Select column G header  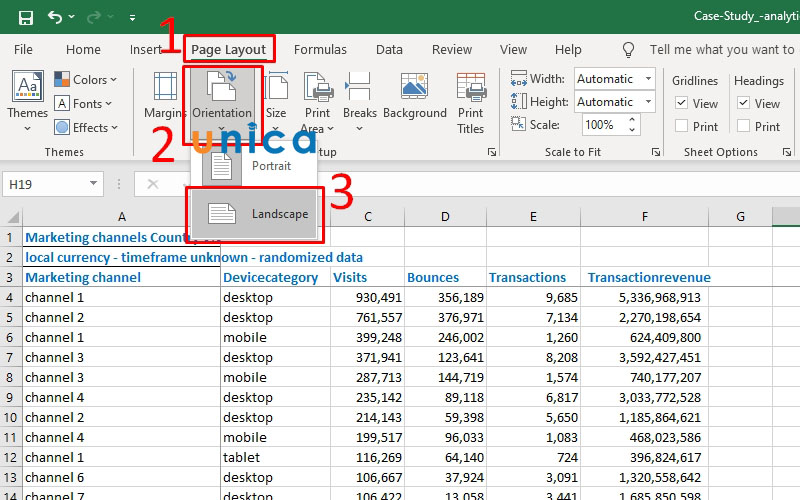pyautogui.click(x=740, y=217)
